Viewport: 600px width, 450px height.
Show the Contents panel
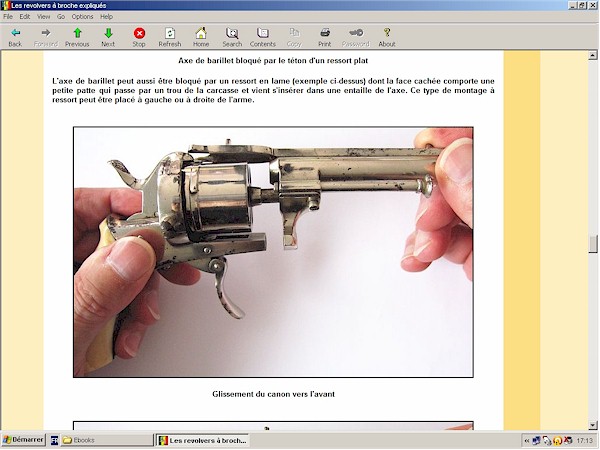tap(263, 37)
